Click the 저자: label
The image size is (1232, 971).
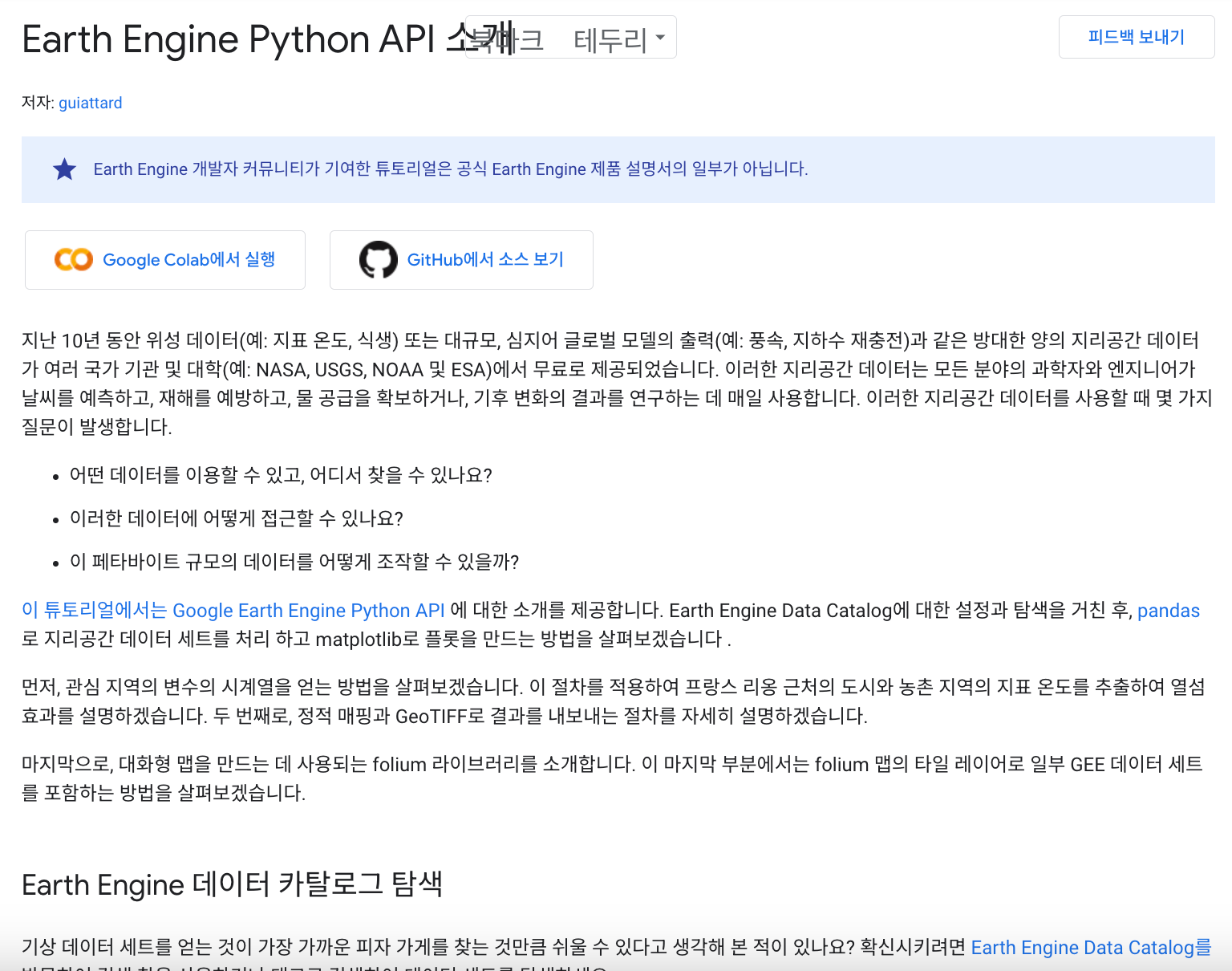(38, 103)
